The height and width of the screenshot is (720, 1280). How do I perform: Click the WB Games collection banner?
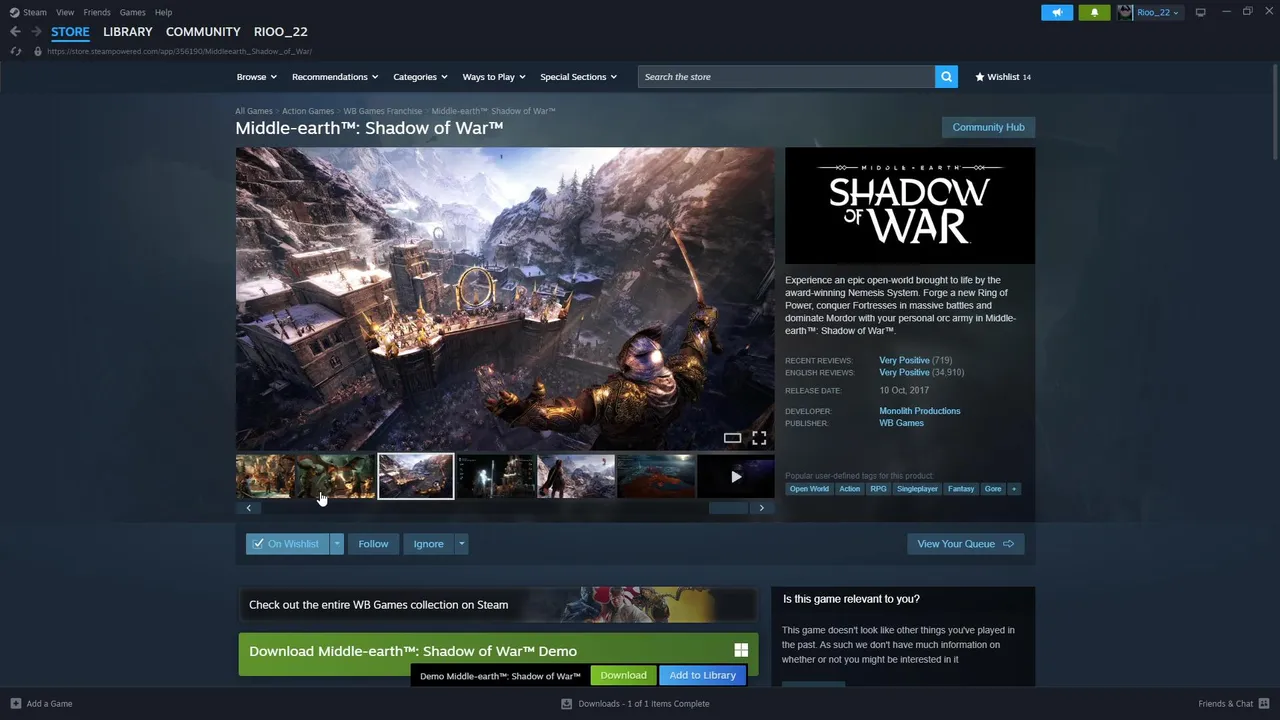pos(498,605)
